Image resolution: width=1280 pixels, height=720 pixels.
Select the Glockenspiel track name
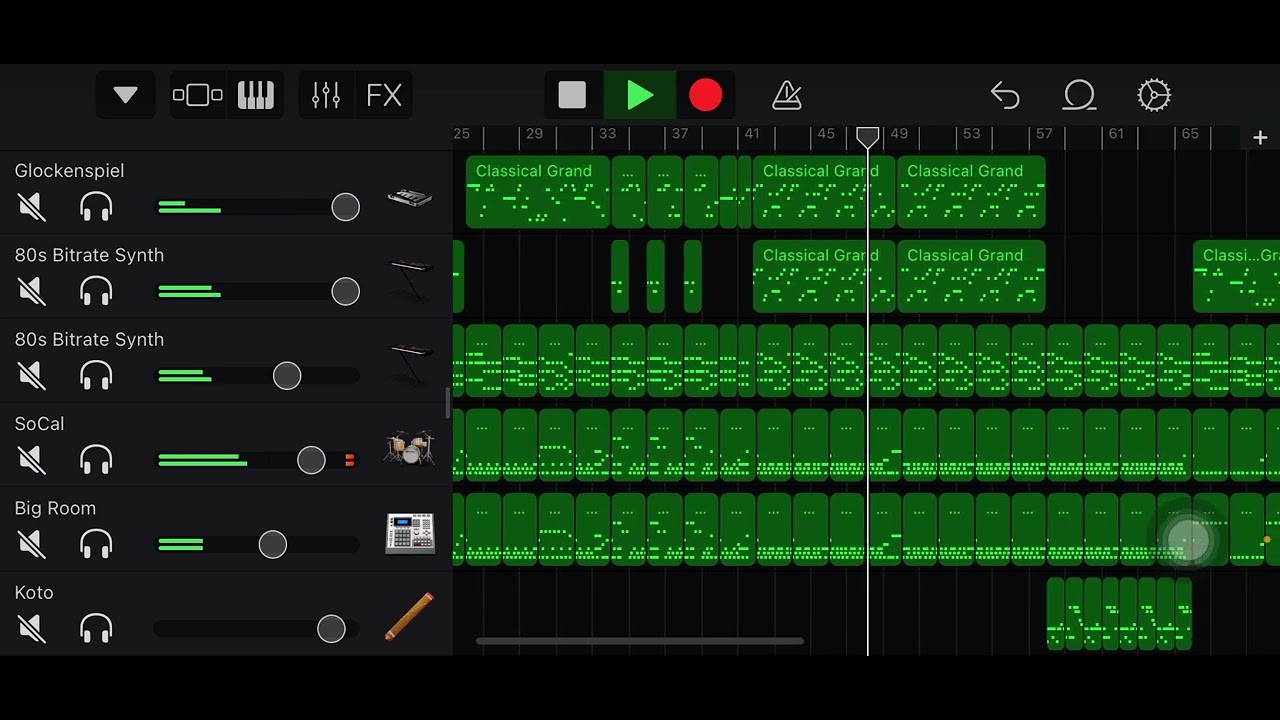tap(70, 171)
